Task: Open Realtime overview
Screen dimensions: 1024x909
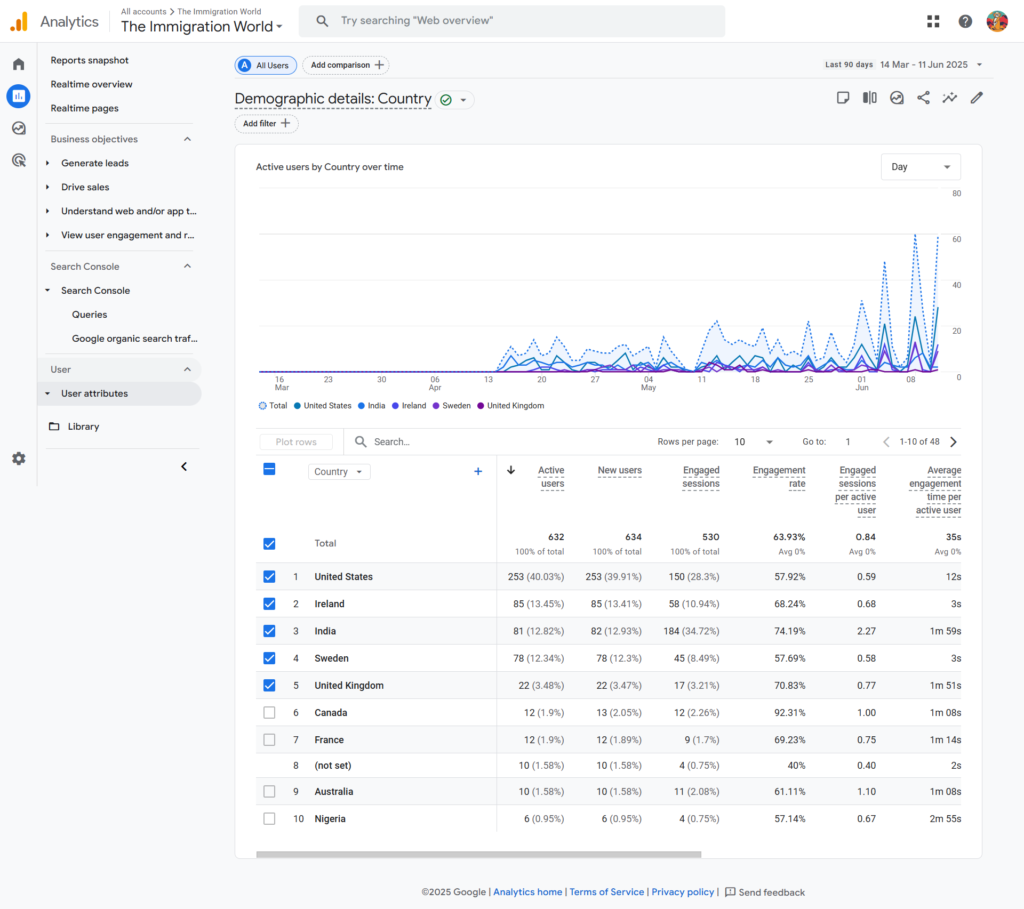Action: click(x=91, y=84)
